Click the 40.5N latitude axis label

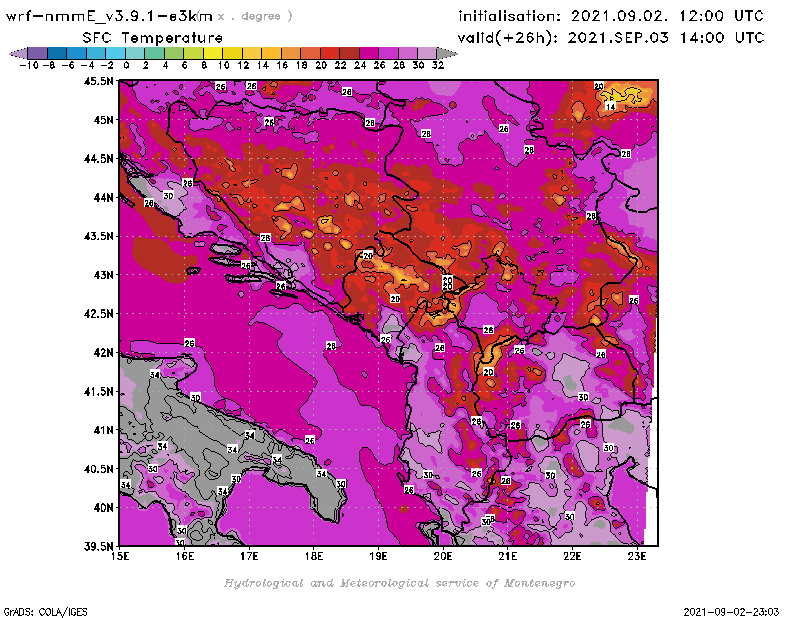pos(98,469)
